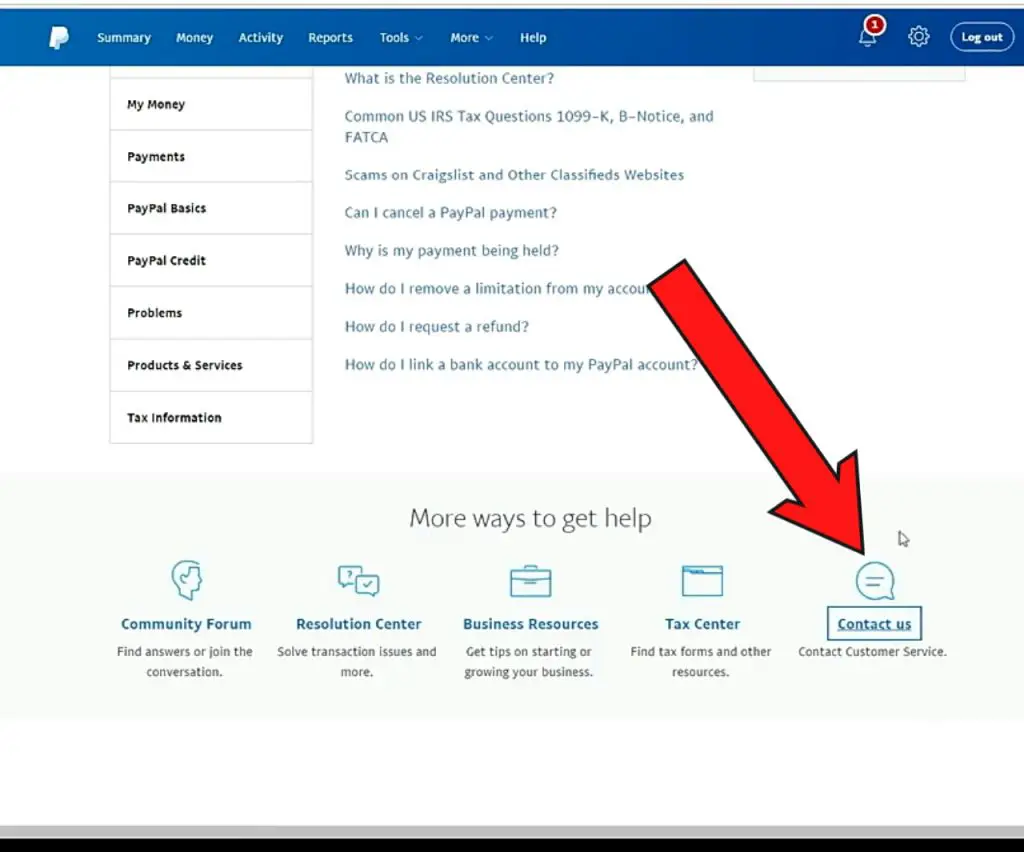Select Tax Information help category
1024x852 pixels.
point(211,417)
